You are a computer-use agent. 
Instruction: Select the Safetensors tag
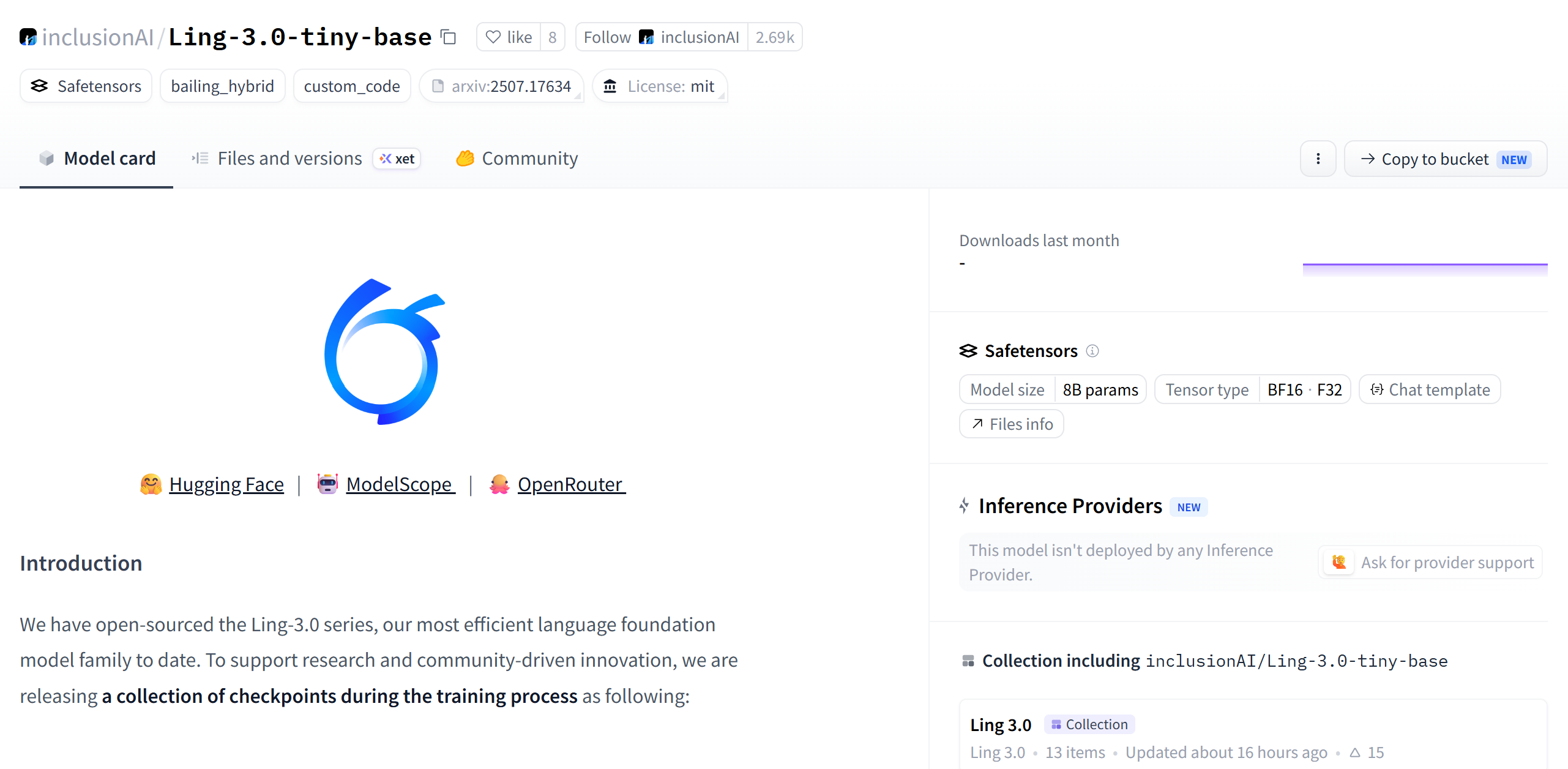click(86, 86)
